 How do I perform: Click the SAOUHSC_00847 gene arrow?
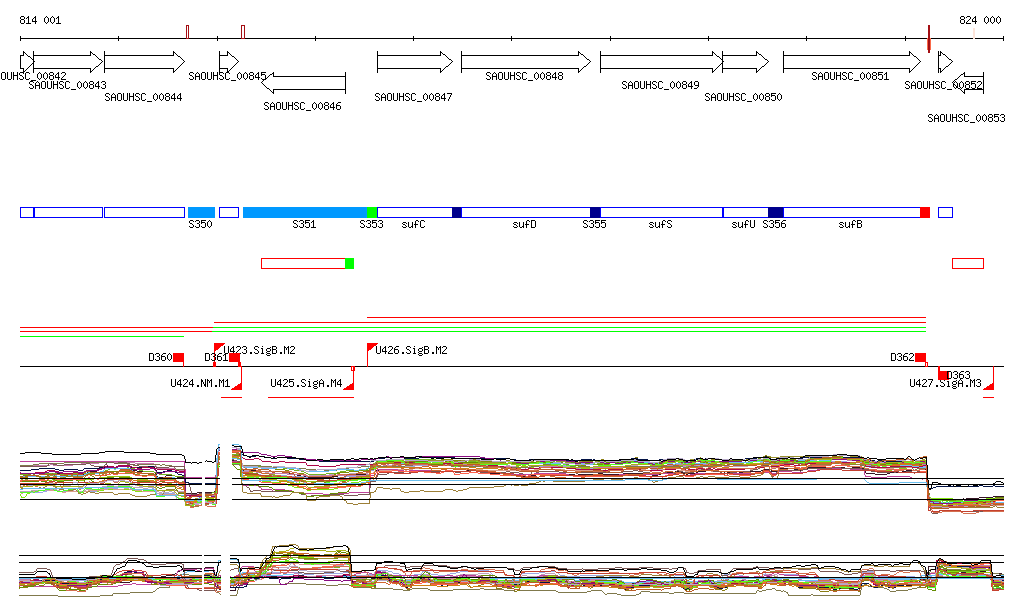tap(414, 62)
